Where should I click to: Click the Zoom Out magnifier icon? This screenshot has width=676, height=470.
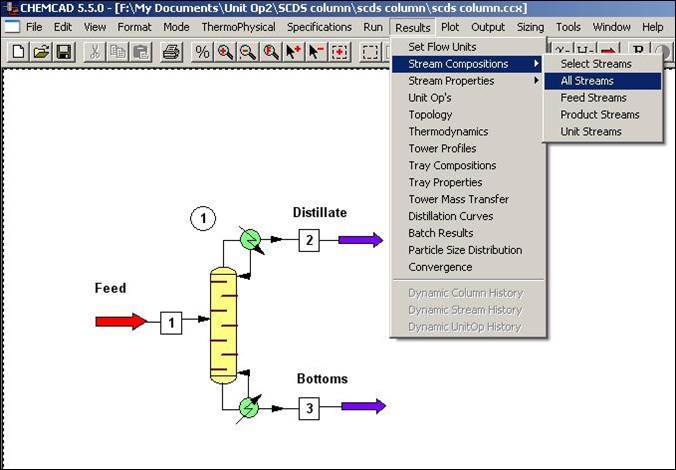click(x=248, y=52)
